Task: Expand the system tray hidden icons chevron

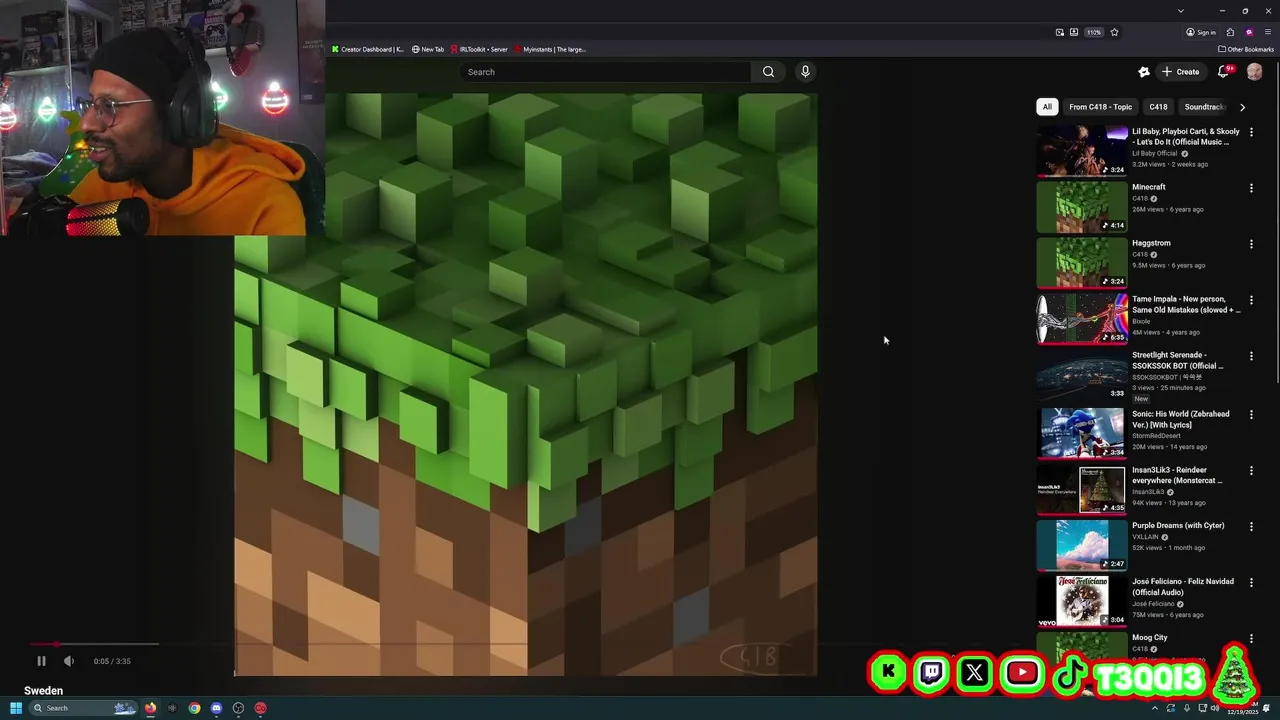Action: click(x=1155, y=708)
